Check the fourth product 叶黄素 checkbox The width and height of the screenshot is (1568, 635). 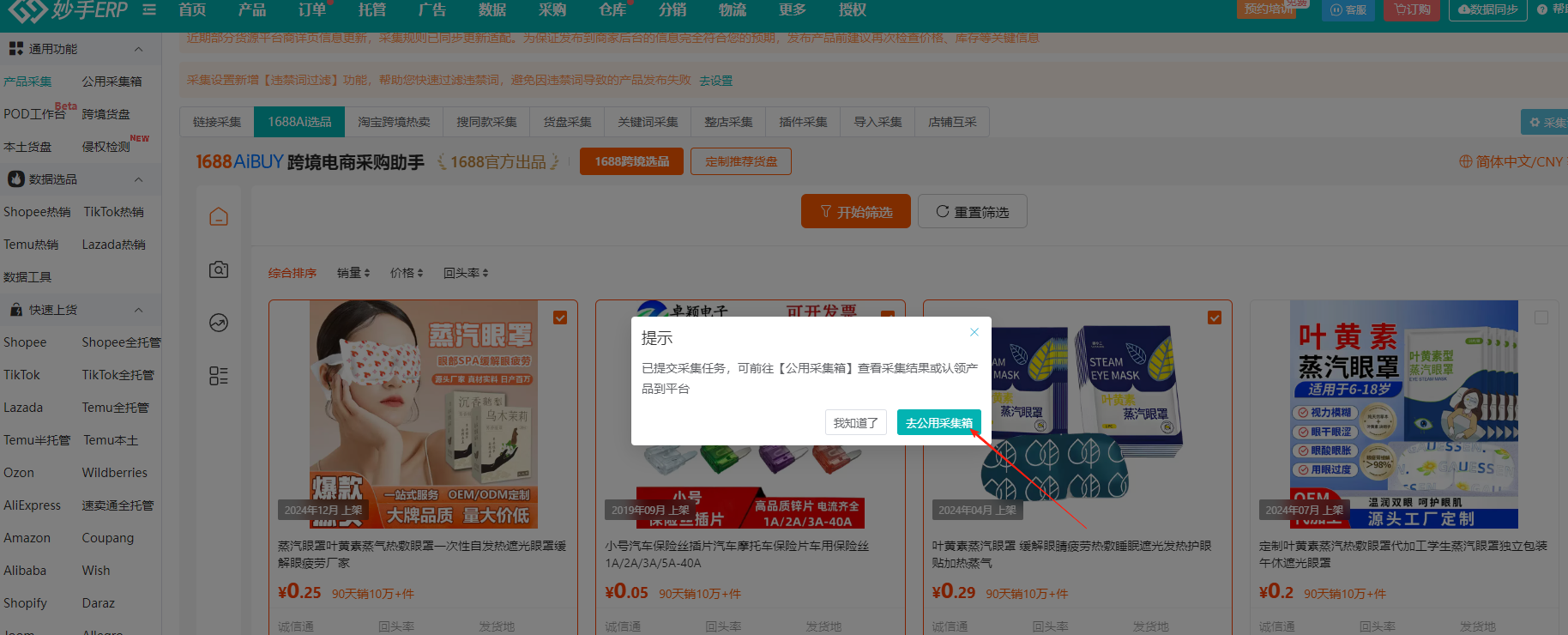(1541, 317)
